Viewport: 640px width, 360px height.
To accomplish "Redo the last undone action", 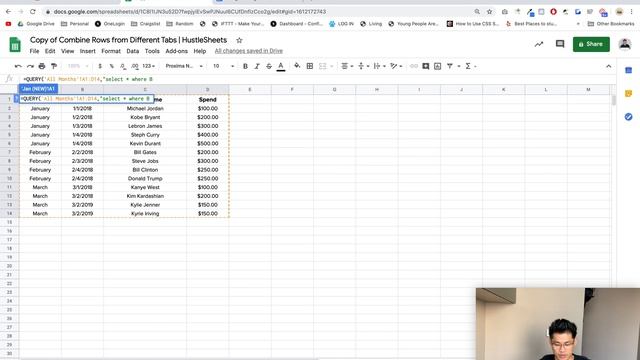I will [30, 66].
